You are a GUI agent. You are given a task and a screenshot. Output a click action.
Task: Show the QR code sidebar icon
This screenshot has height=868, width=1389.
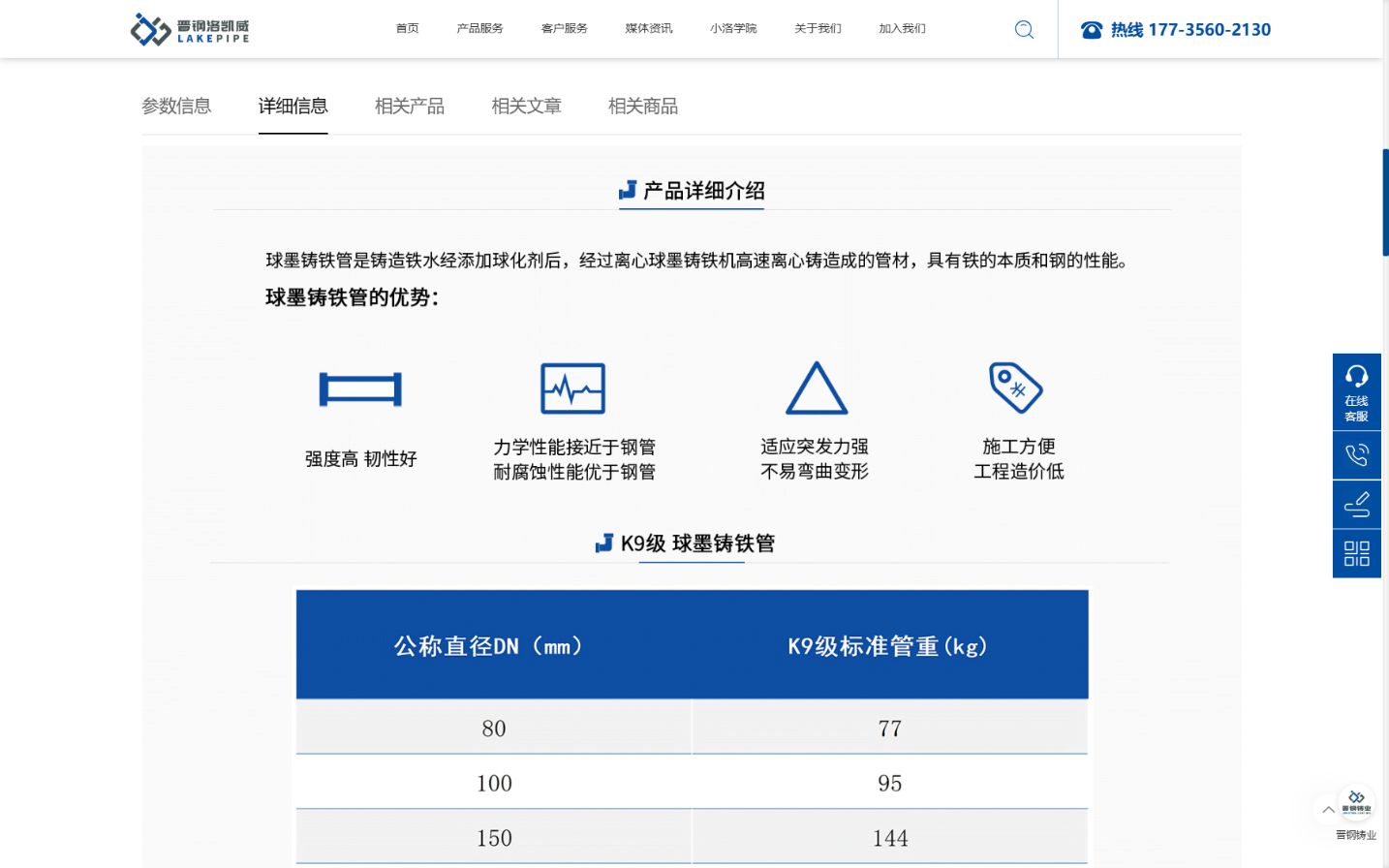pos(1357,554)
